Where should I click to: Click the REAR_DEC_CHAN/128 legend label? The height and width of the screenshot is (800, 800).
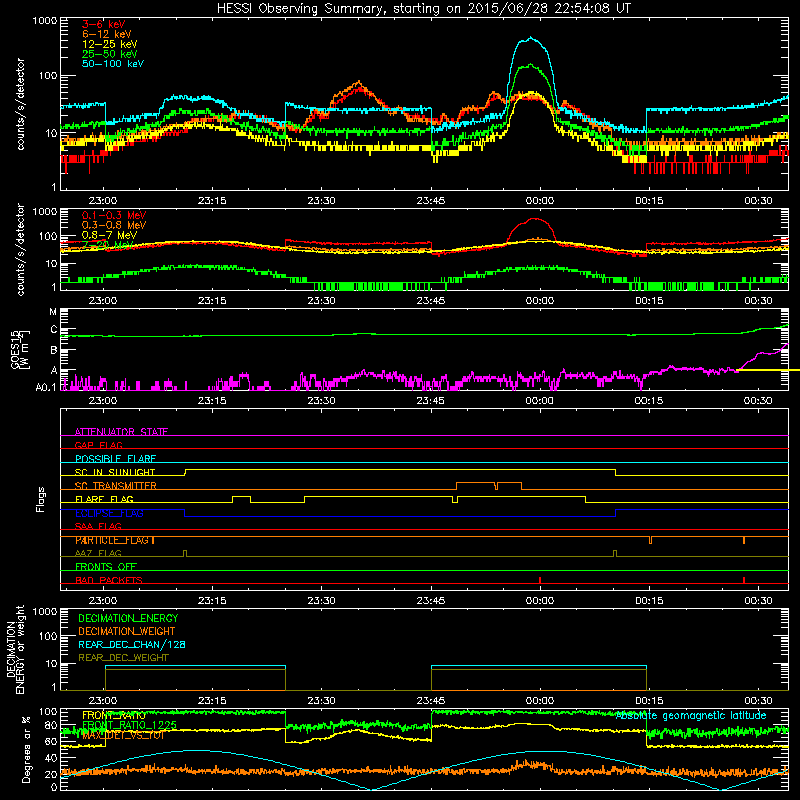132,644
